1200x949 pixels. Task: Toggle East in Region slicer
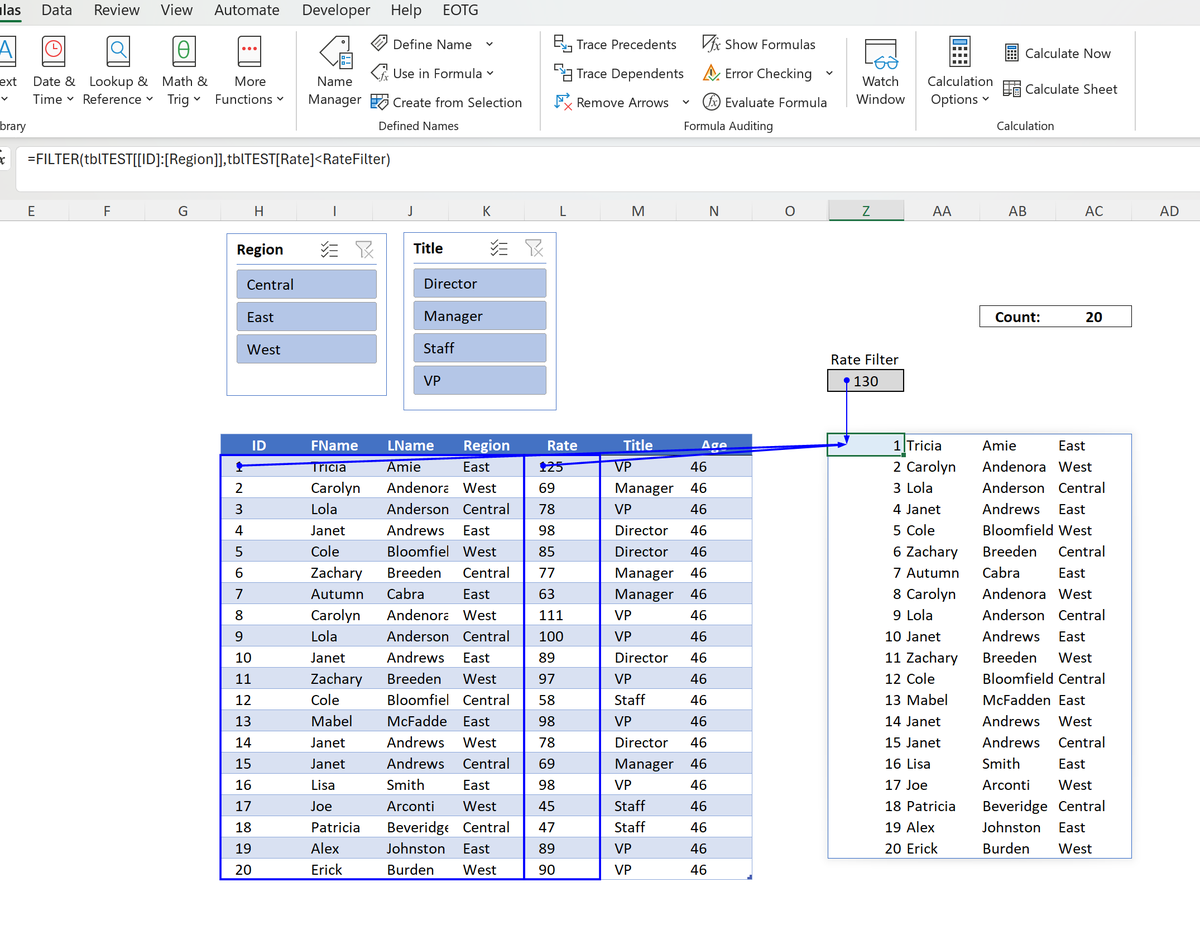click(x=306, y=317)
